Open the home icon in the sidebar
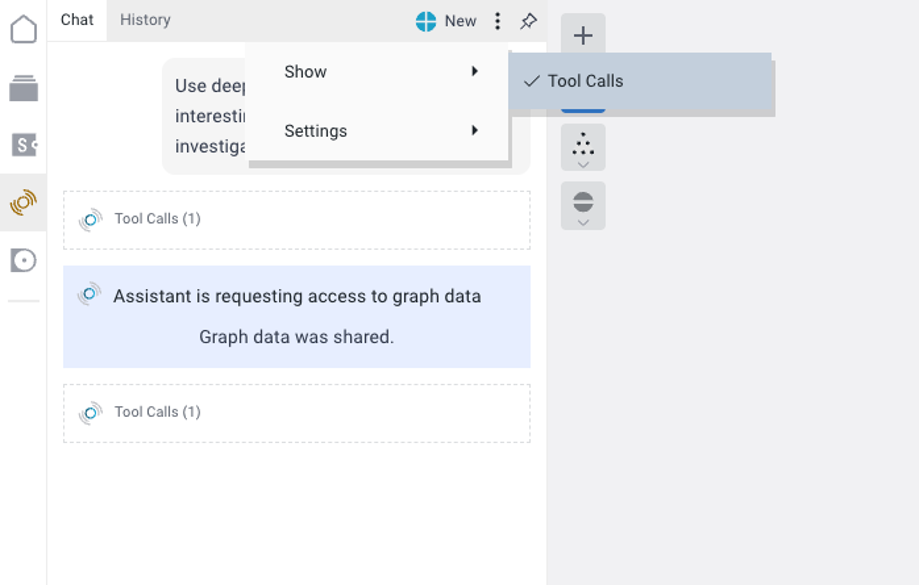 (x=23, y=30)
